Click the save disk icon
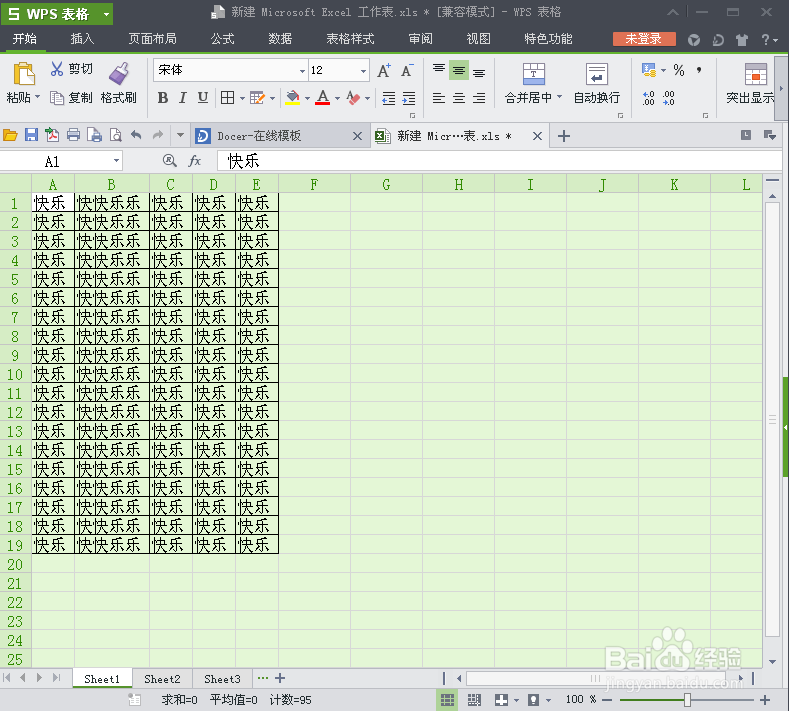Image resolution: width=789 pixels, height=711 pixels. pos(31,135)
